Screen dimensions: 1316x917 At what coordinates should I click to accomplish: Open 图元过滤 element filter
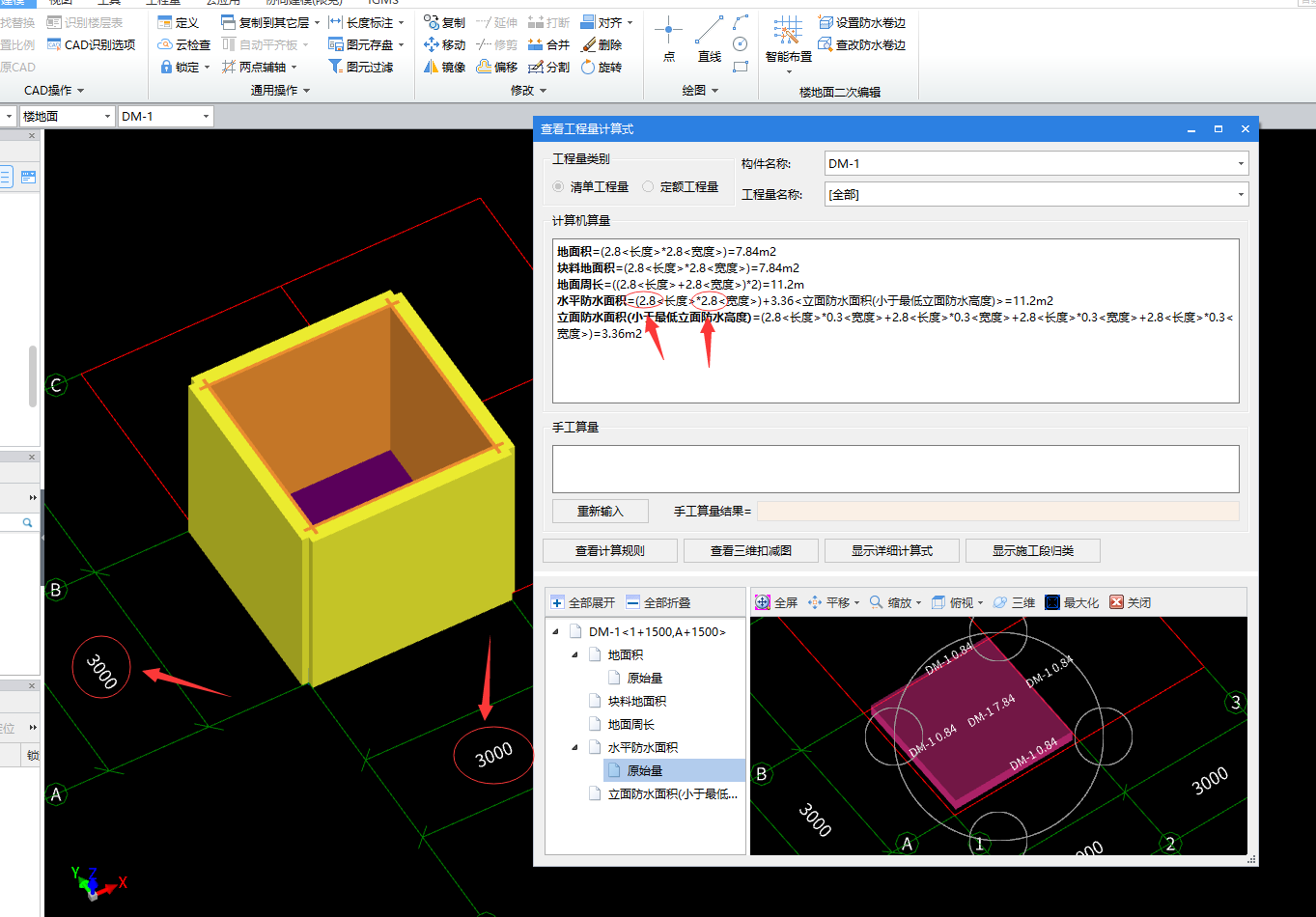(x=361, y=67)
